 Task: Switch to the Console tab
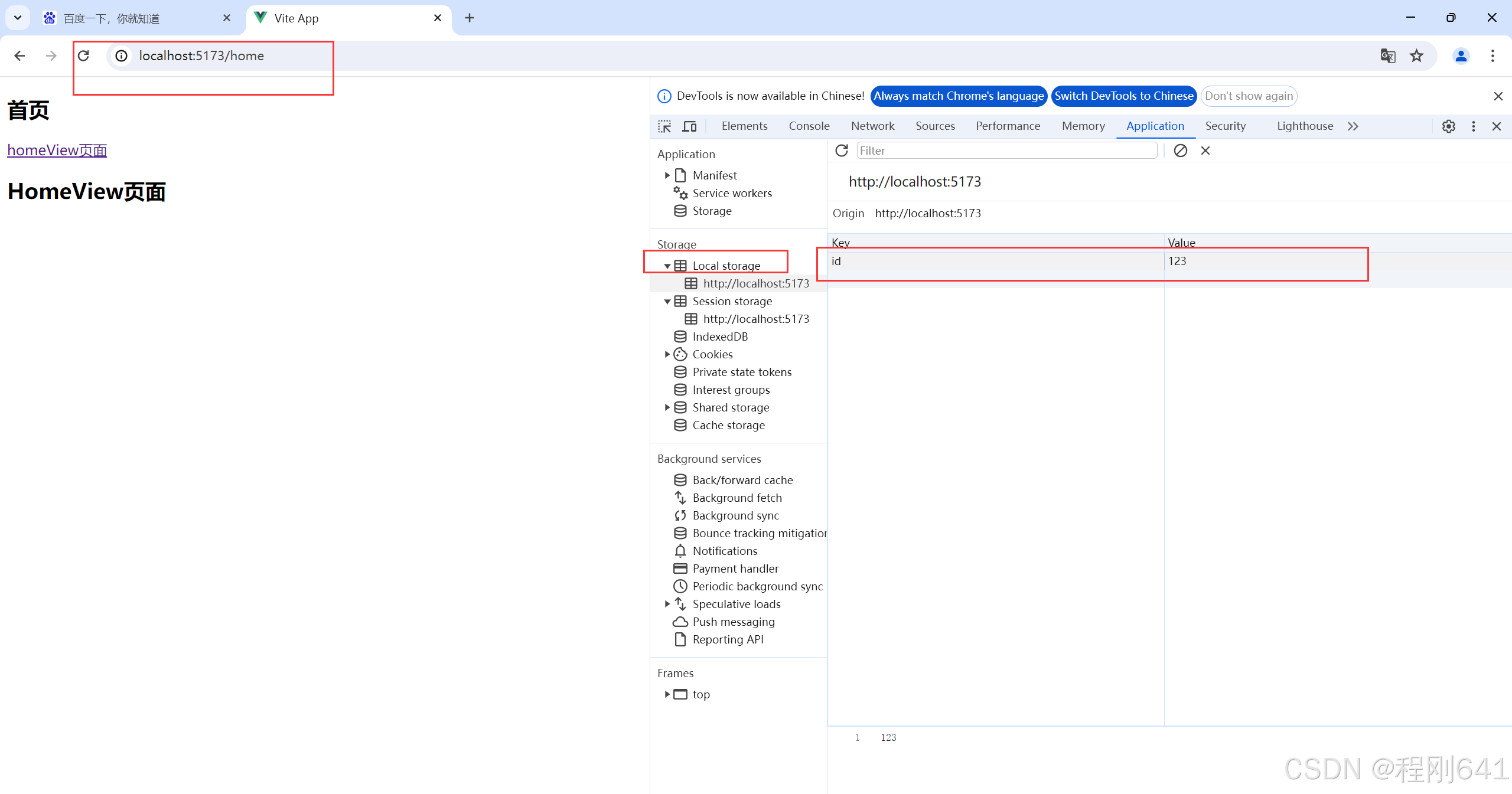pos(809,126)
